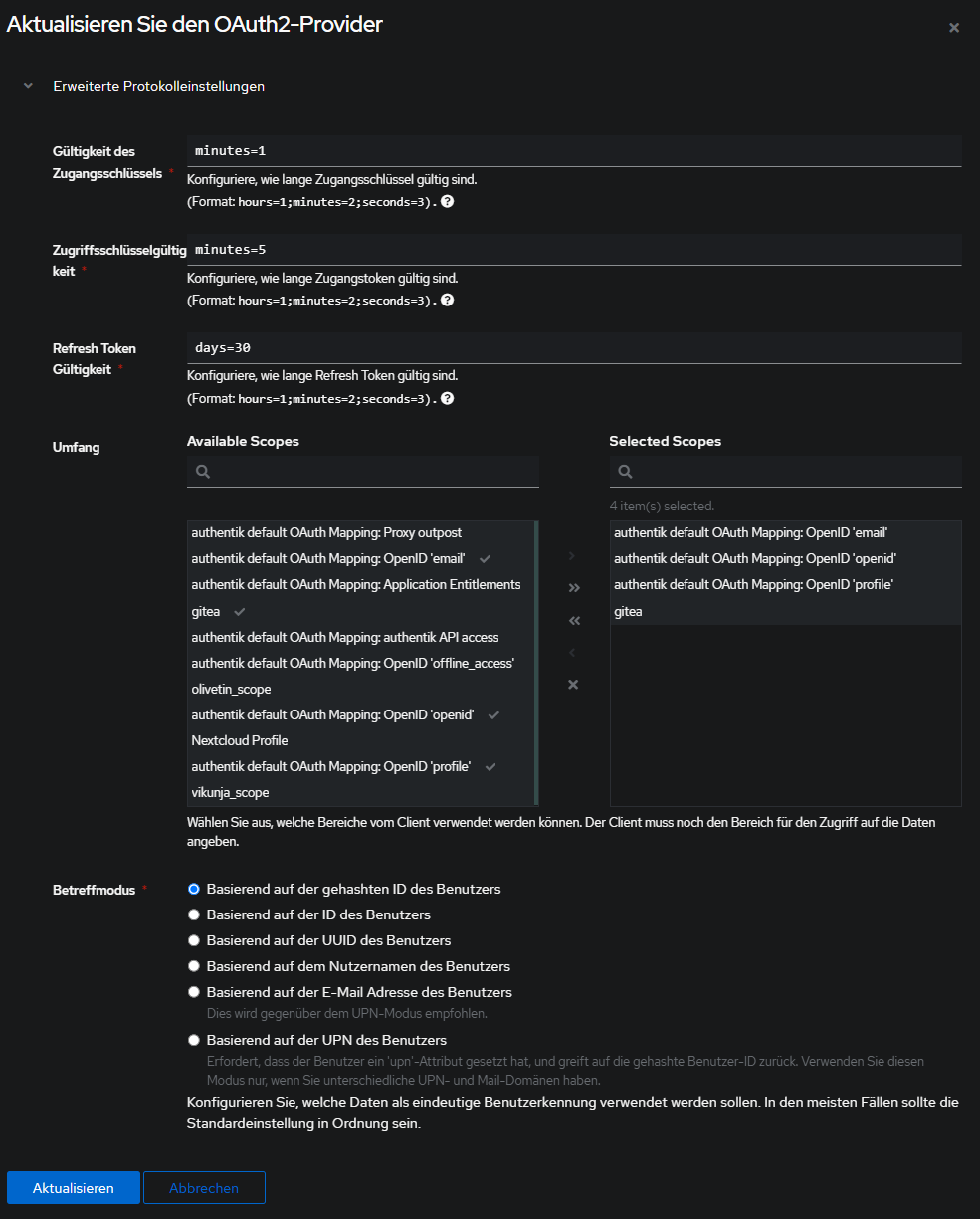The width and height of the screenshot is (980, 1219).
Task: Select 'Nextcloud Profile' in Available Scopes
Action: pyautogui.click(x=240, y=740)
